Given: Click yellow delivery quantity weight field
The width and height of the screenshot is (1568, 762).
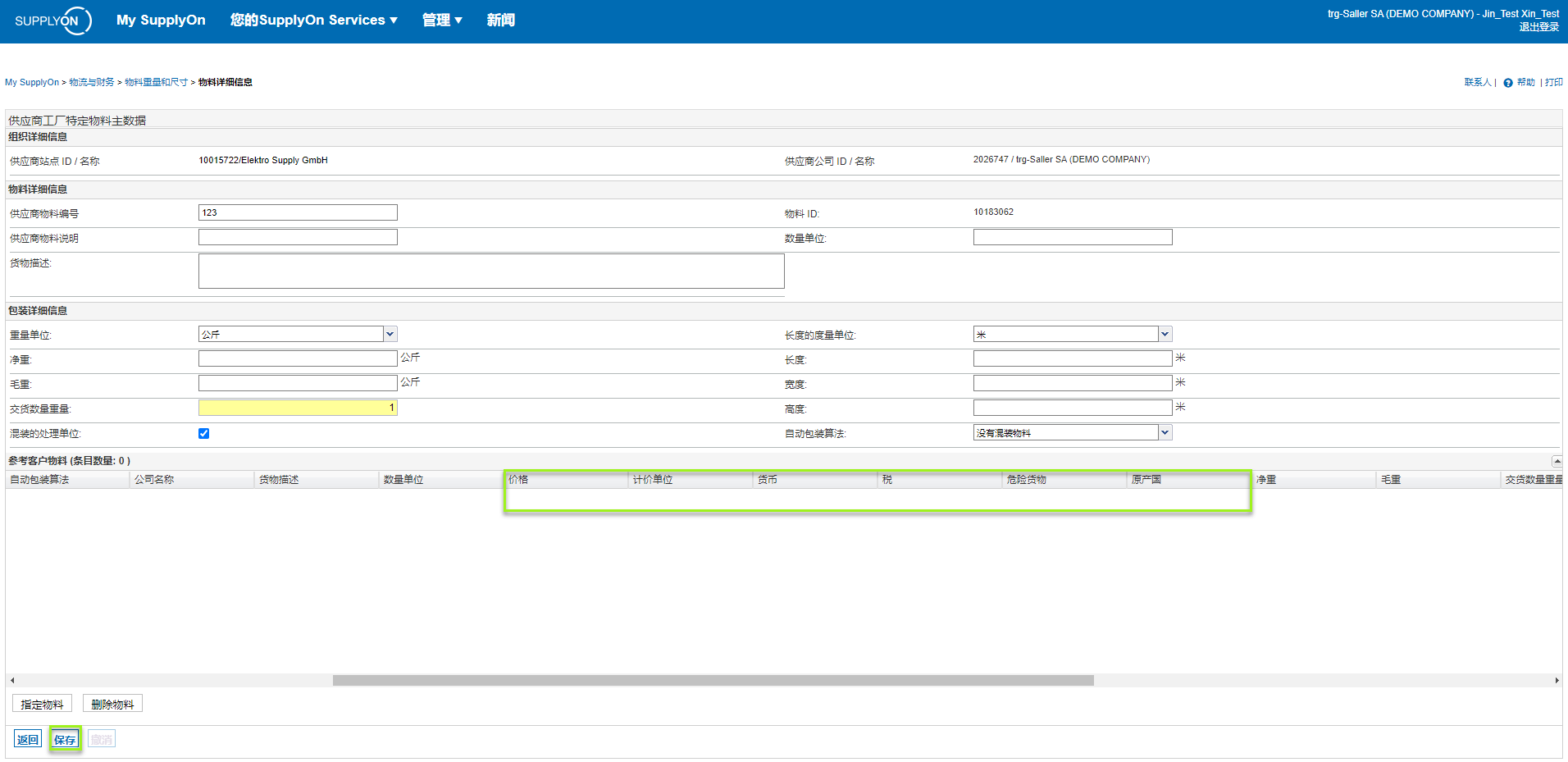Looking at the screenshot, I should pos(298,408).
